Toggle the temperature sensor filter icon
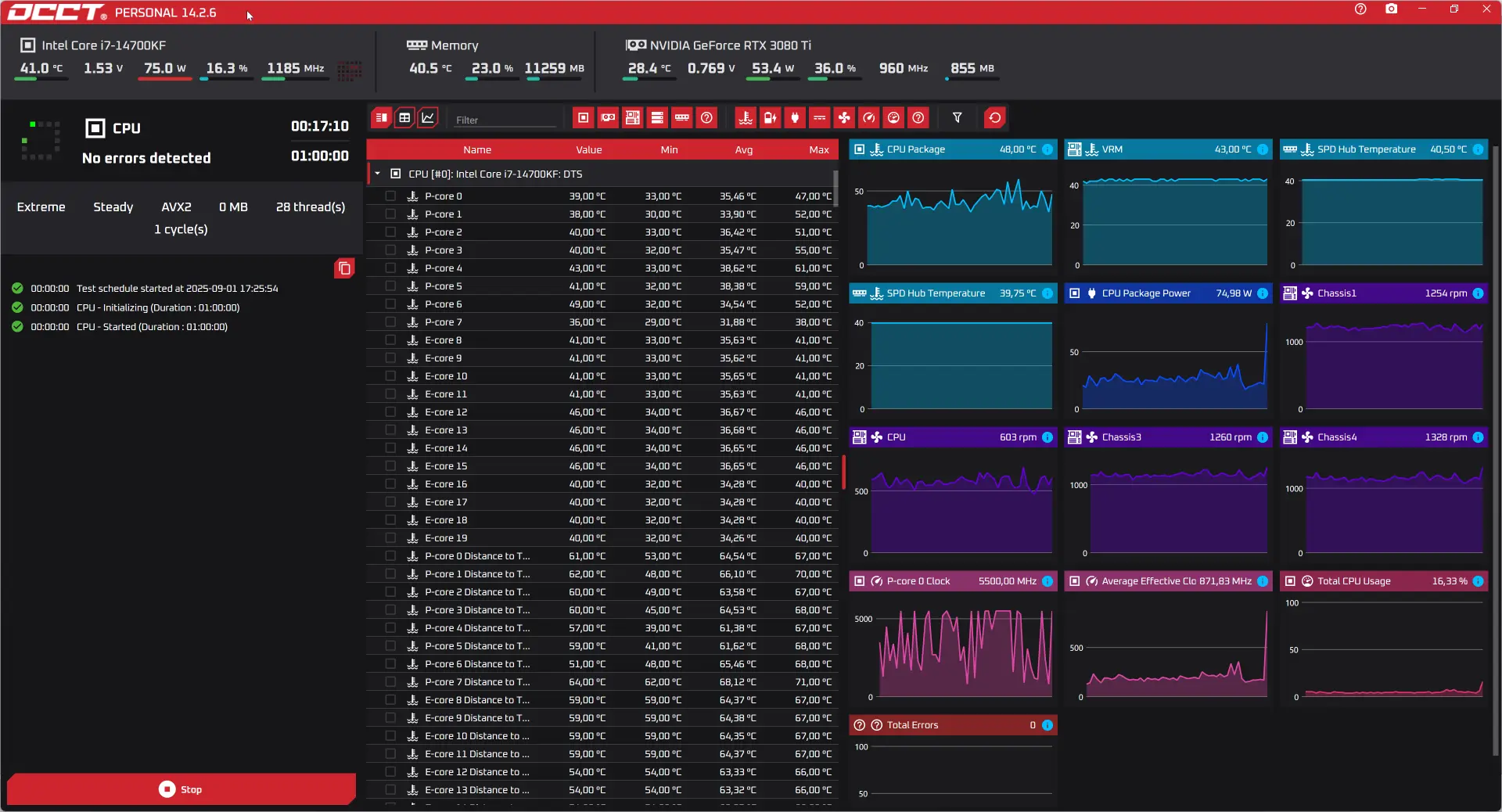The height and width of the screenshot is (812, 1502). tap(746, 118)
